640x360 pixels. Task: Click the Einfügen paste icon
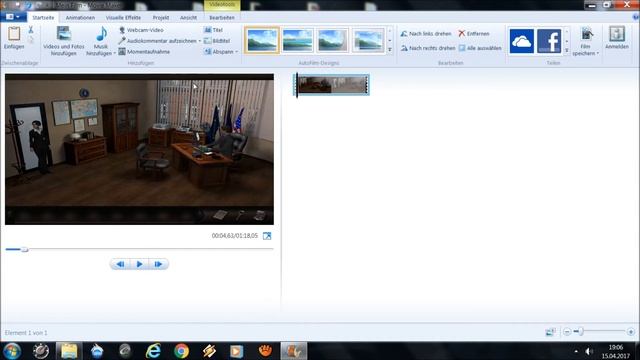coord(14,34)
